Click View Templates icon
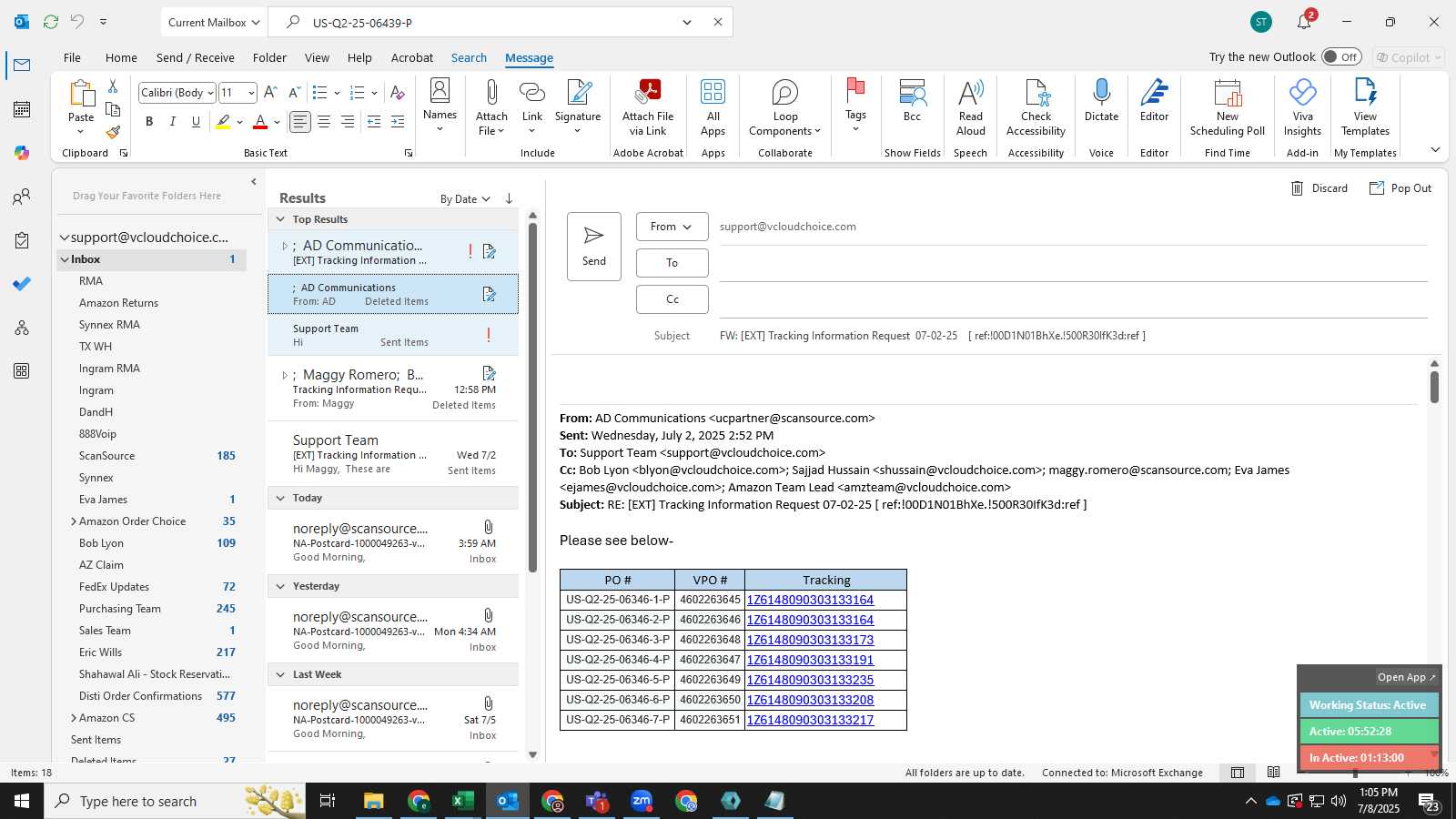 1365,93
